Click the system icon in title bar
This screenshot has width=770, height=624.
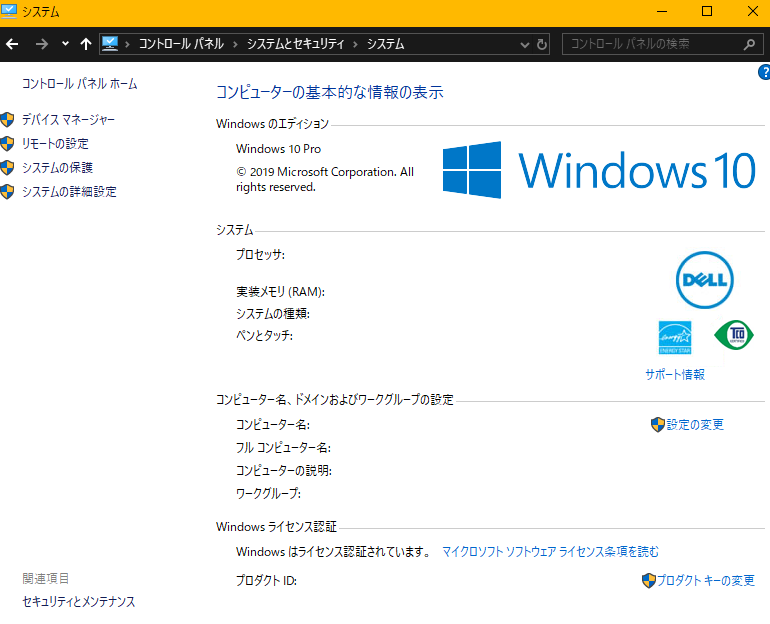pyautogui.click(x=9, y=11)
